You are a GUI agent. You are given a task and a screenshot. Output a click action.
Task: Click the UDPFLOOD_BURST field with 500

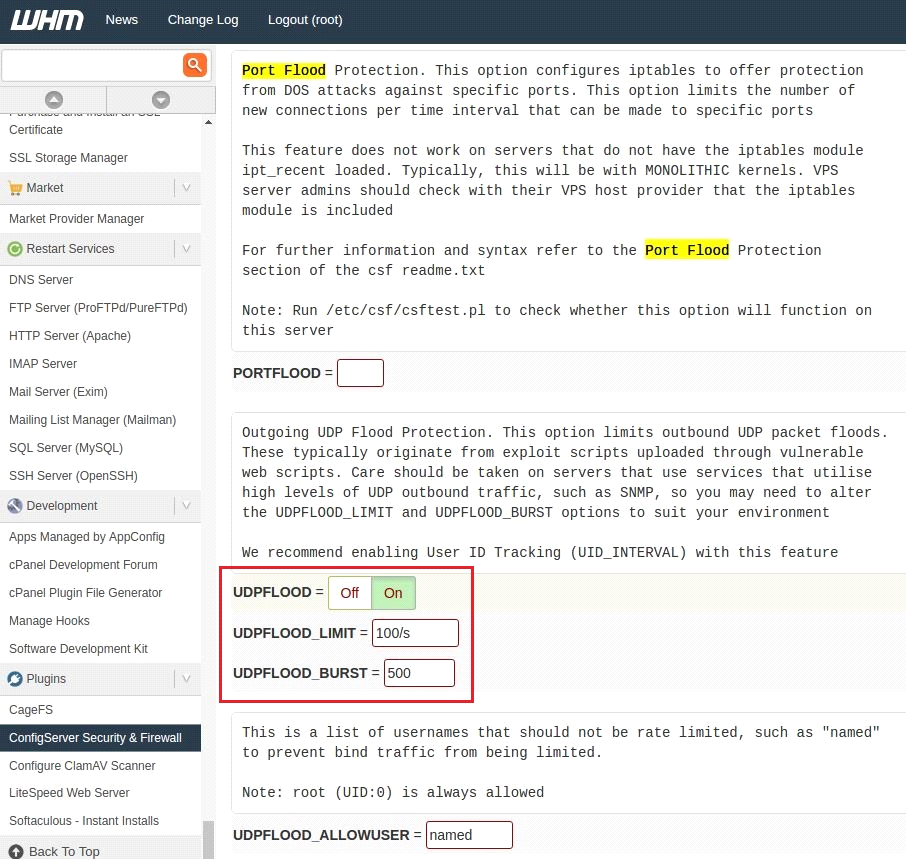pyautogui.click(x=419, y=673)
